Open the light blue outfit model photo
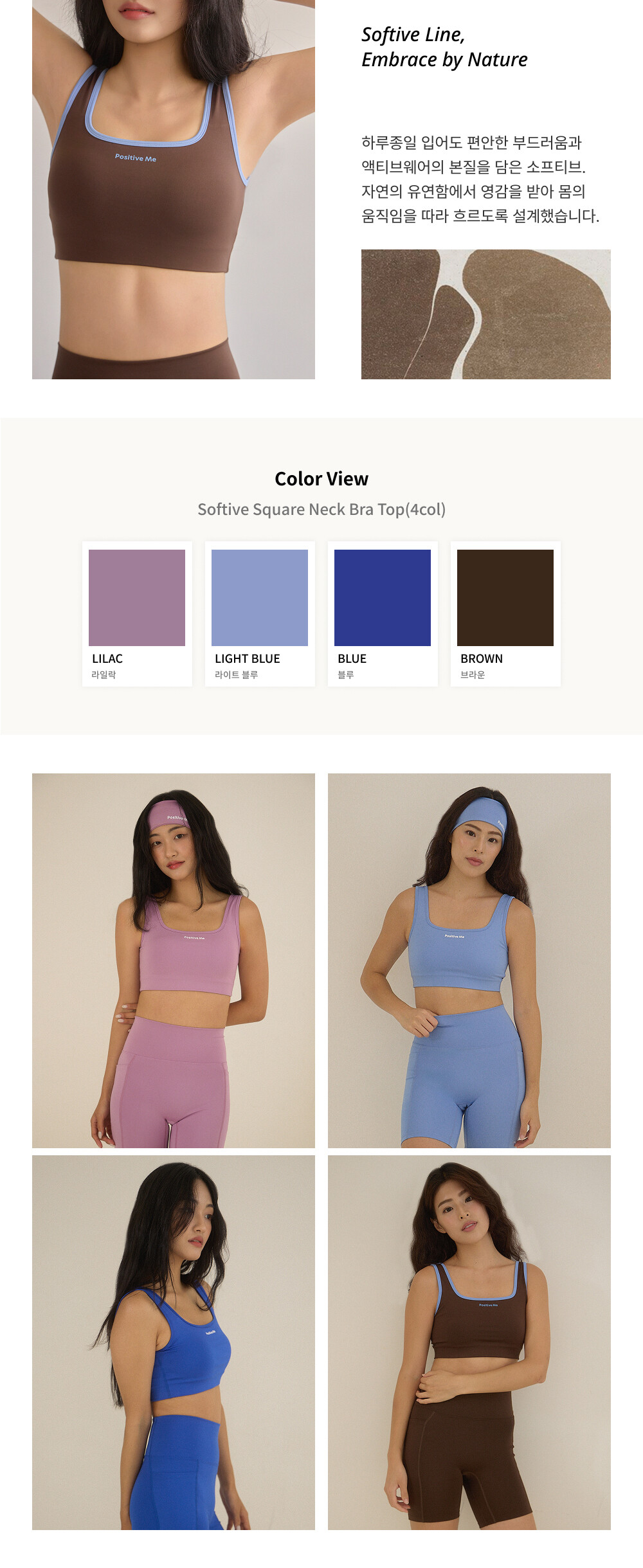Screen dimensions: 643x1568 click(469, 960)
